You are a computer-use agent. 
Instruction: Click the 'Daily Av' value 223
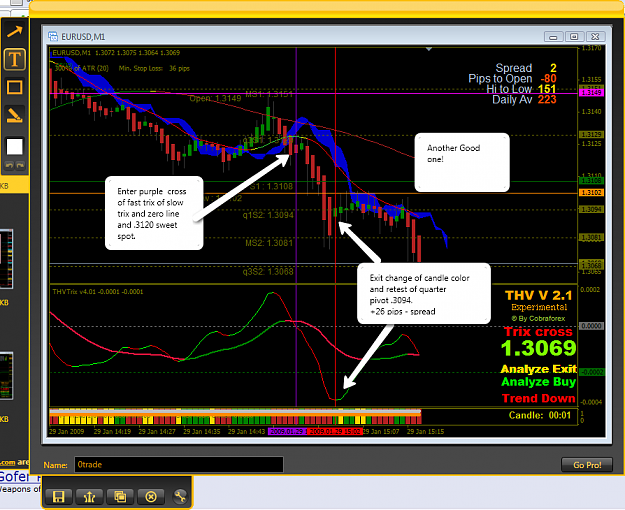click(547, 99)
